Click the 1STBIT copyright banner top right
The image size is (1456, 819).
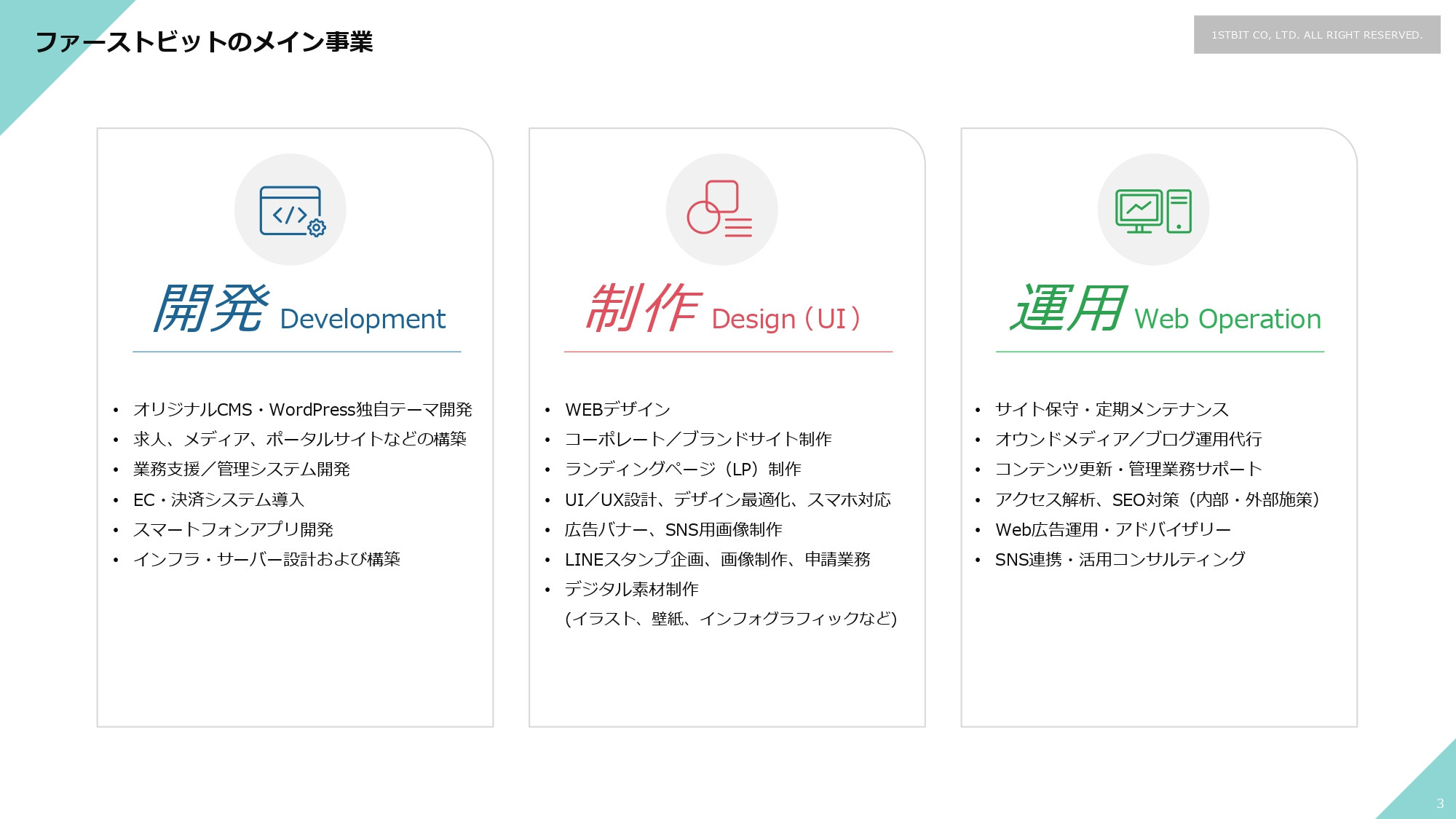pos(1319,34)
